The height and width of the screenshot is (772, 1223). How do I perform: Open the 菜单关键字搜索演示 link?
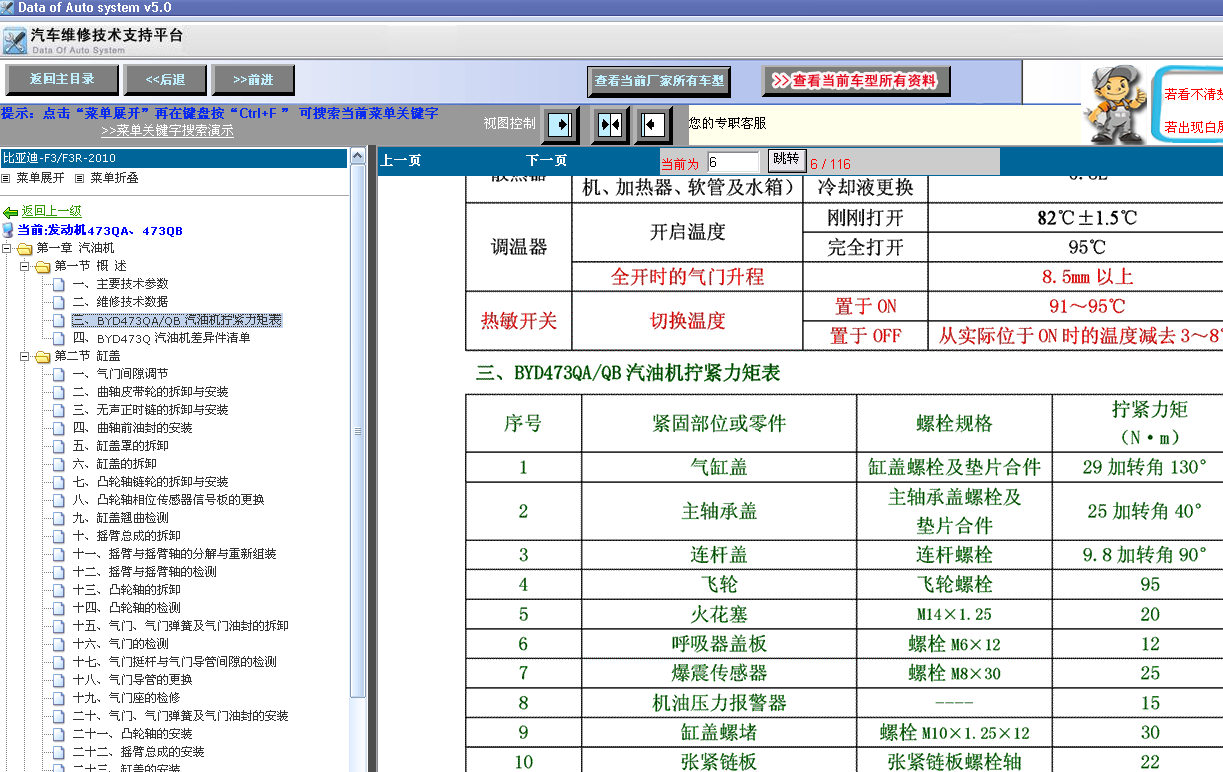[167, 131]
